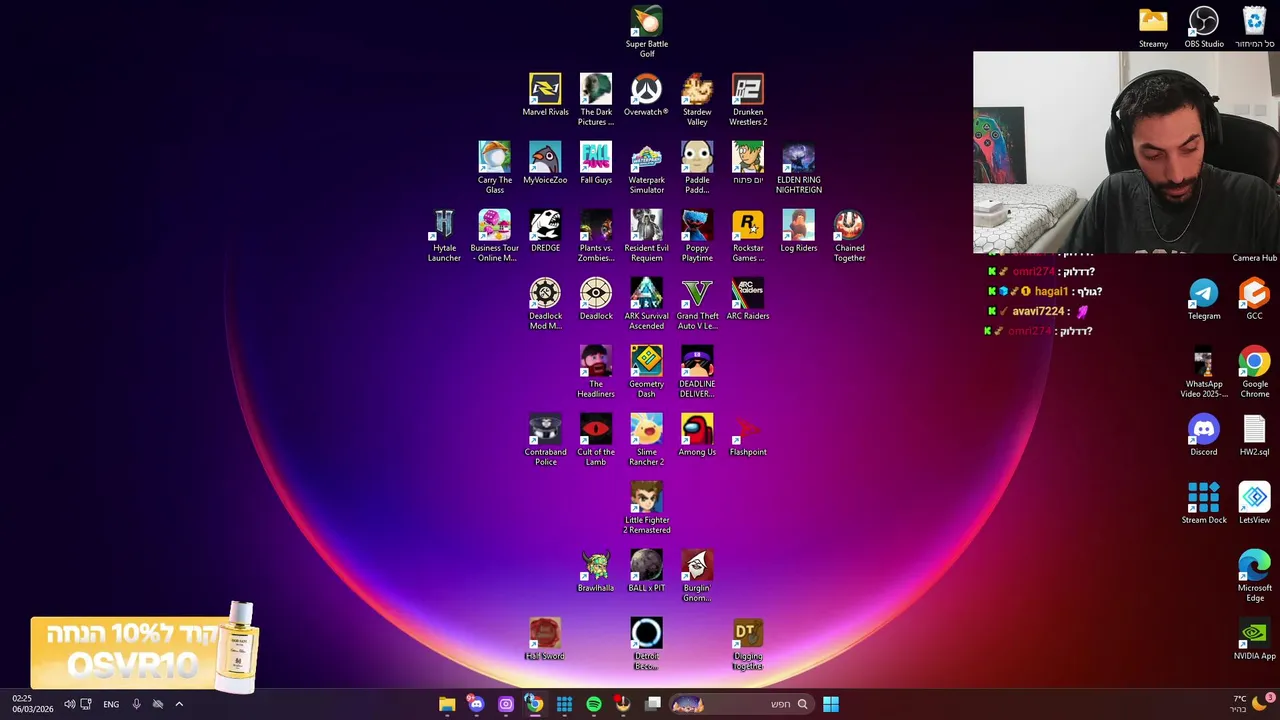
Task: Open The Headliners shortcut
Action: click(x=596, y=372)
